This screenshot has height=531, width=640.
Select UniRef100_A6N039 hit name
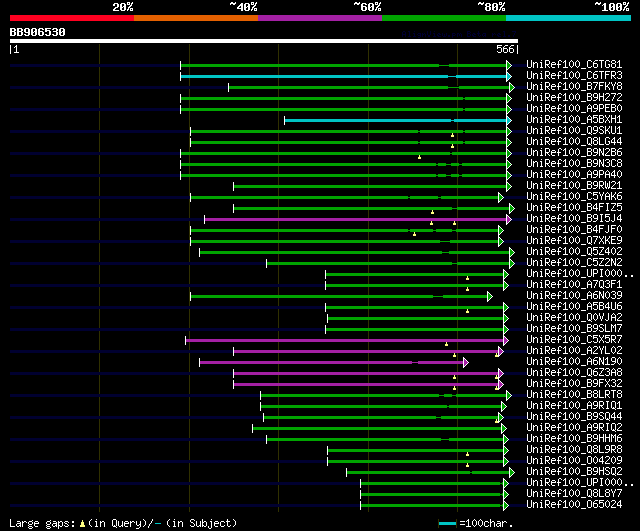point(574,296)
